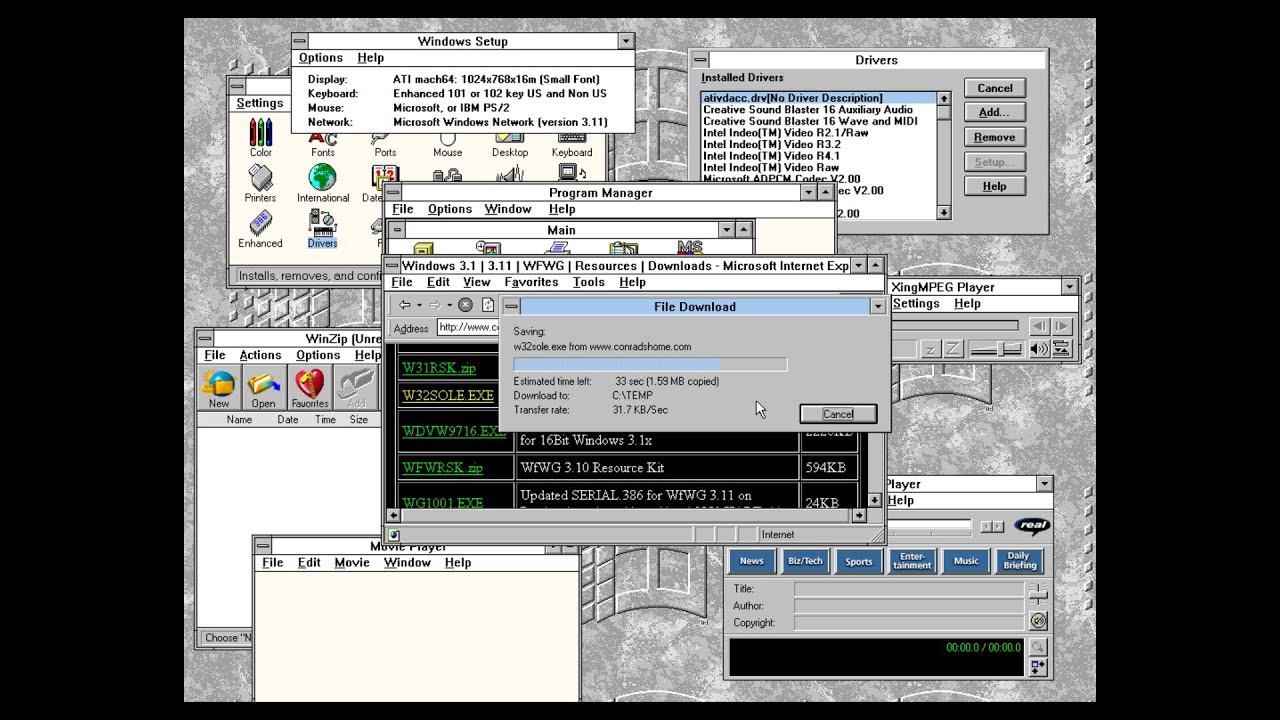
Task: Open the Printers control panel icon
Action: [260, 183]
